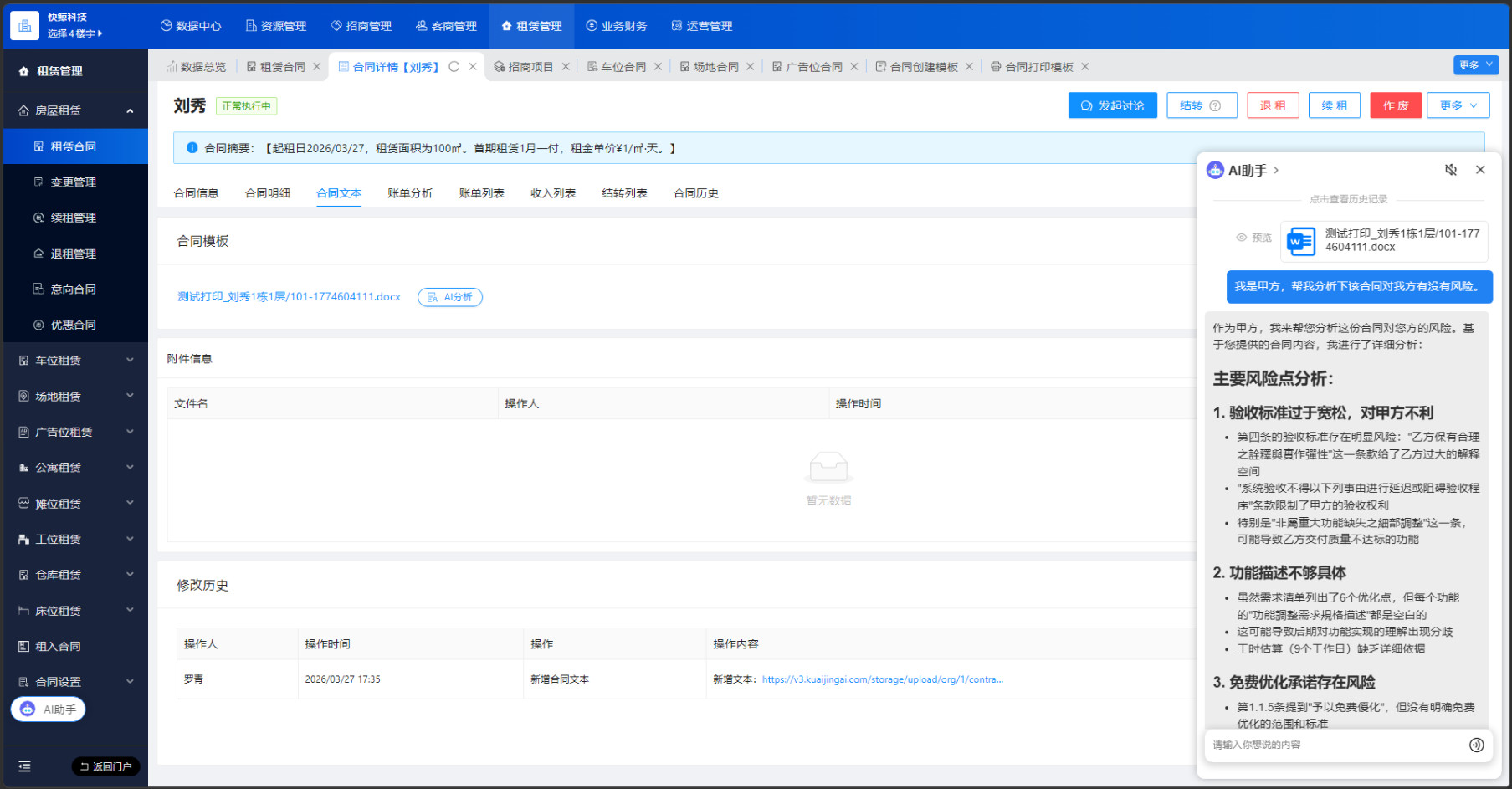This screenshot has height=789, width=1512.
Task: Click the send icon in AI chat input
Action: pos(1476,745)
